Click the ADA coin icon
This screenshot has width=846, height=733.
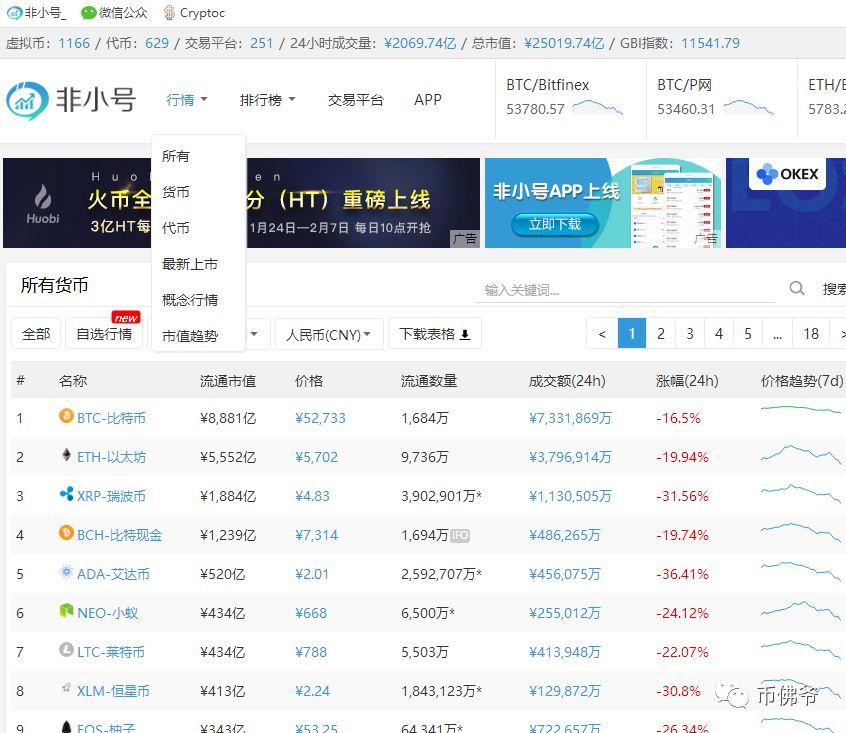coord(66,572)
